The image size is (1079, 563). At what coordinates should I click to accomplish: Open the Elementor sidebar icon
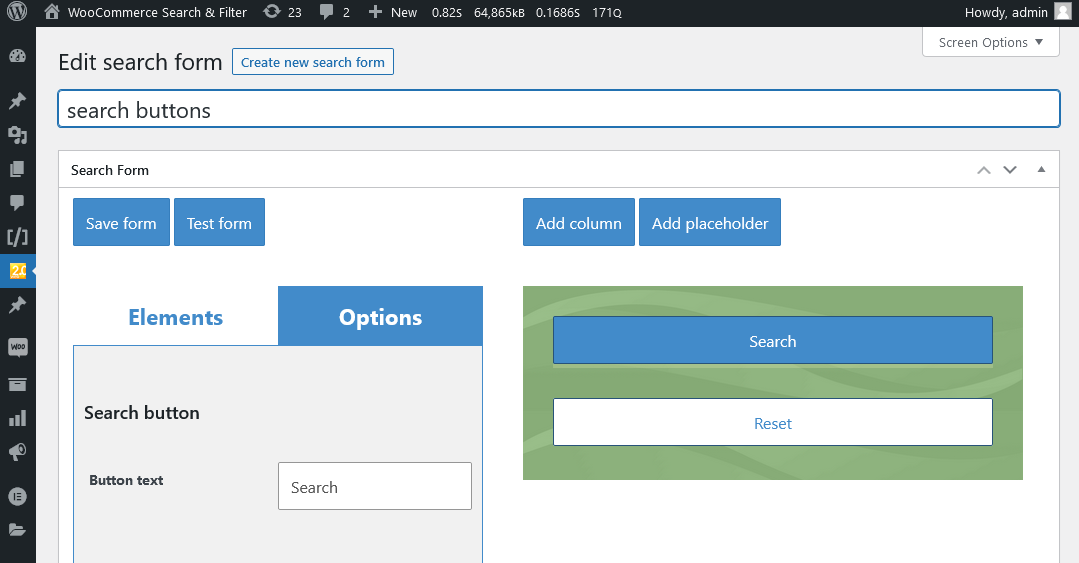(x=17, y=496)
